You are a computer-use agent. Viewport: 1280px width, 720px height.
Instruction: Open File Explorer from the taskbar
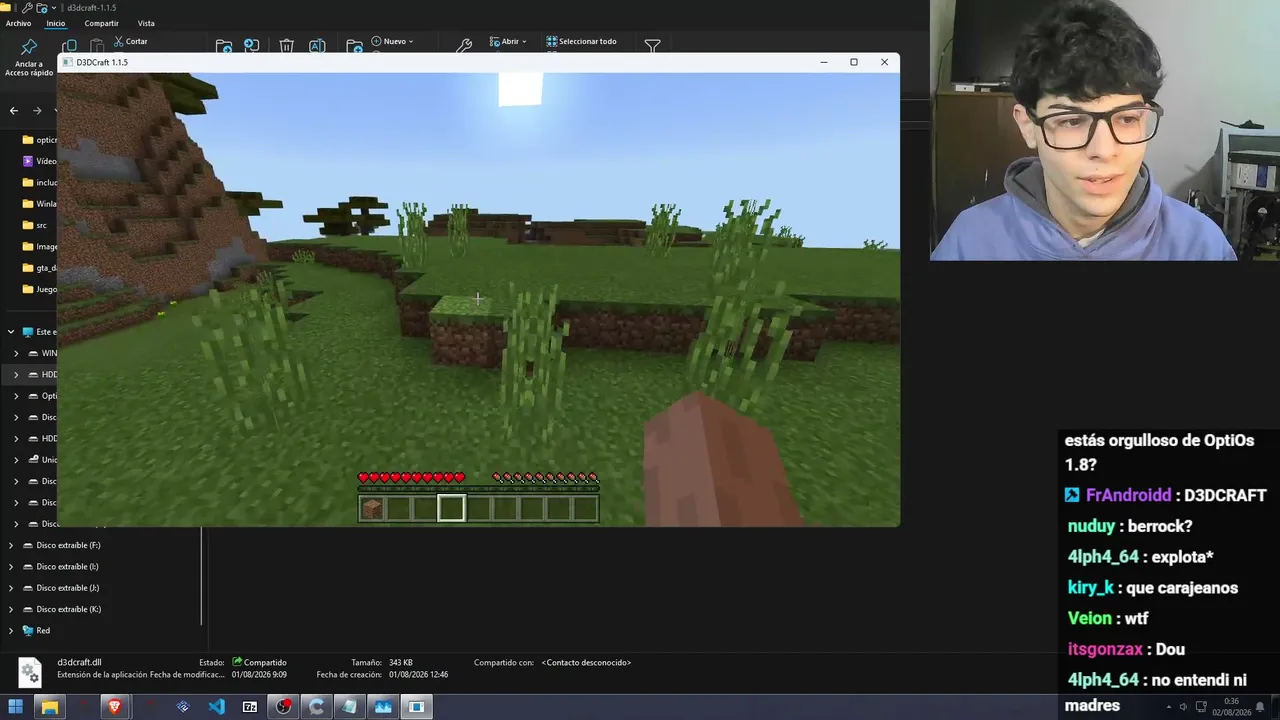pos(49,707)
